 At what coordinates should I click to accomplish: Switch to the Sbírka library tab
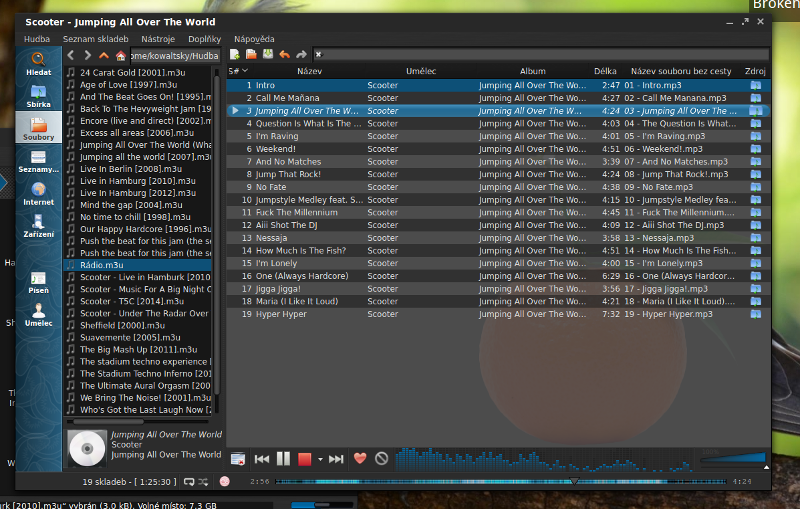pos(38,96)
